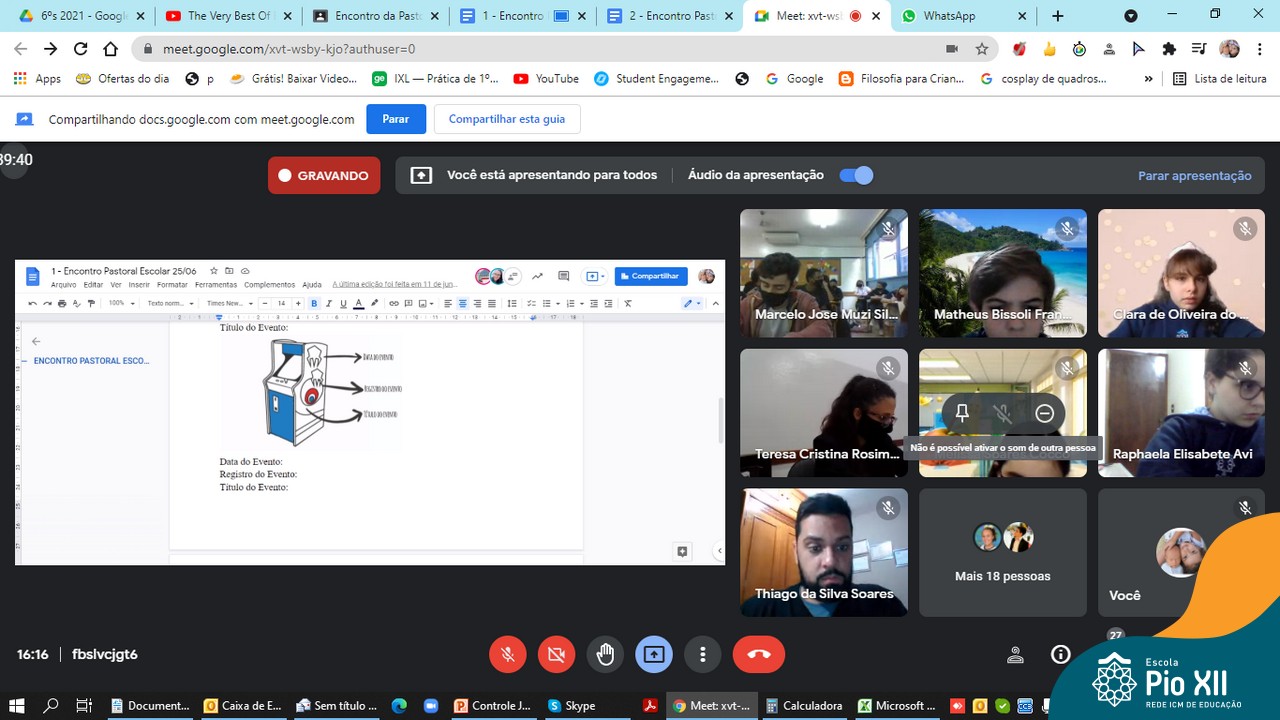Open the Mais 18 pessoas tile
Screen dimensions: 1280x720
tap(1002, 553)
